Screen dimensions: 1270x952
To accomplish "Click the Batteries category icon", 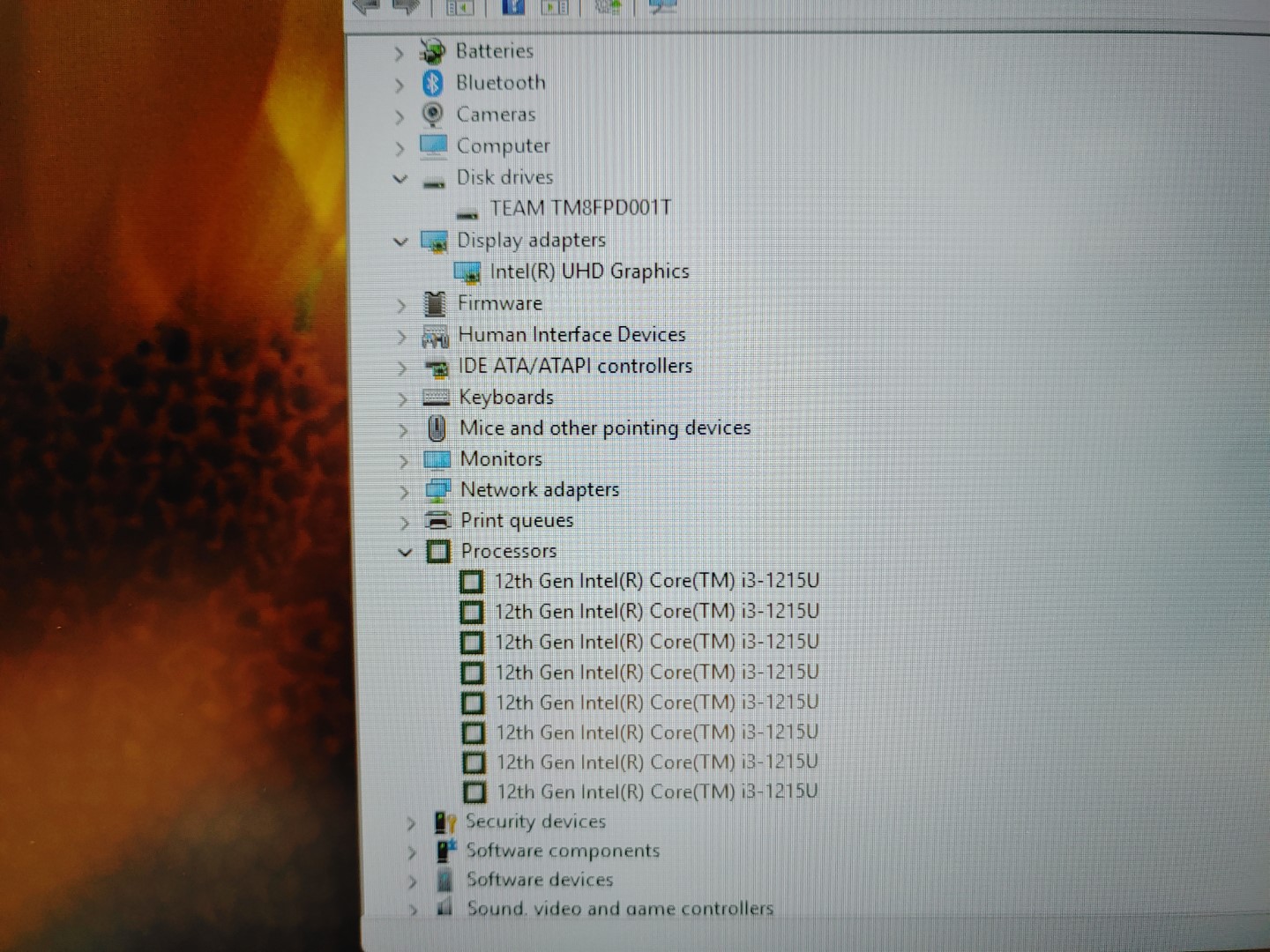I will (x=432, y=52).
